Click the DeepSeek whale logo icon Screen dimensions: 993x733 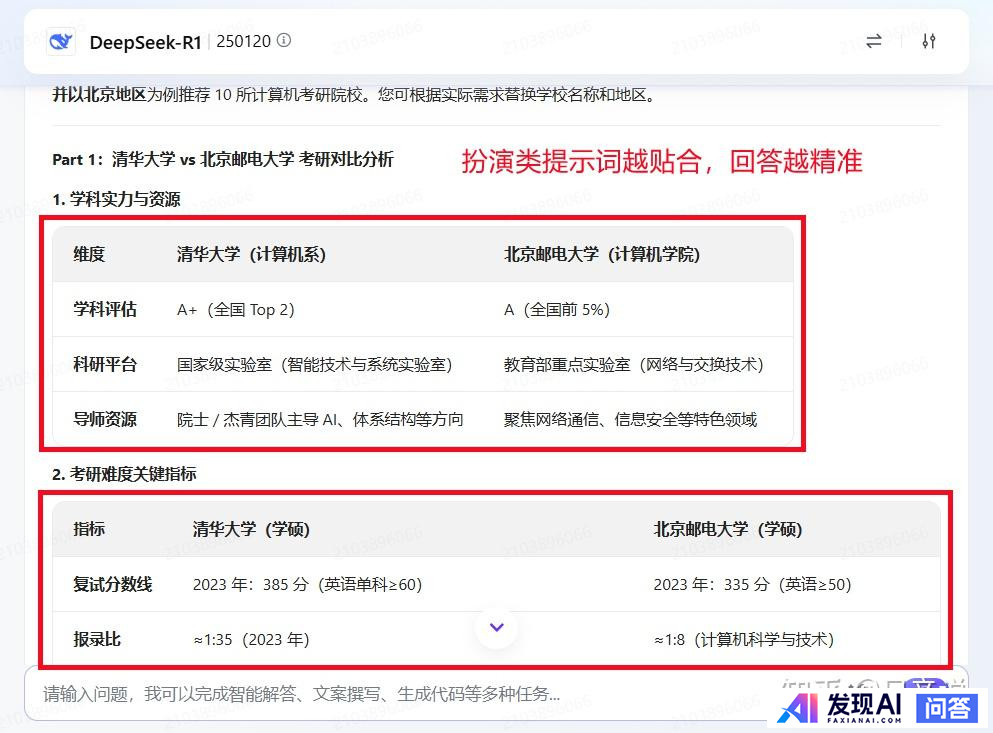coord(61,42)
